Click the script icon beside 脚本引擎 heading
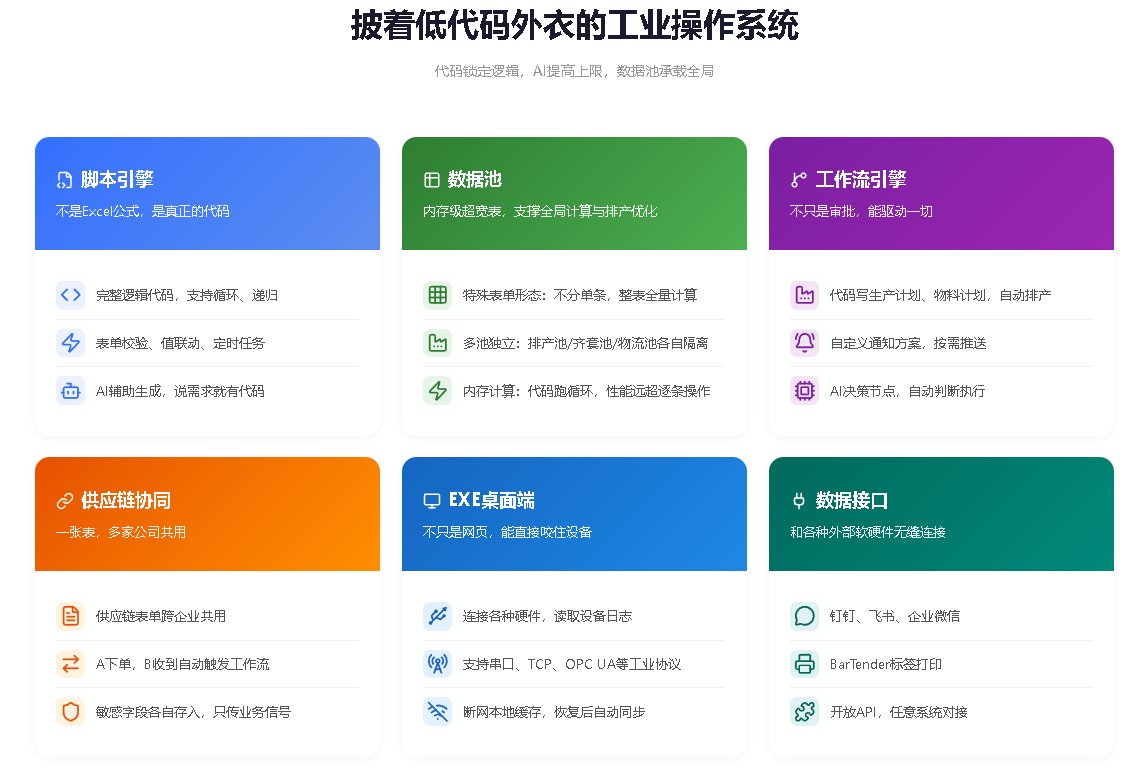The height and width of the screenshot is (779, 1141). (x=65, y=180)
